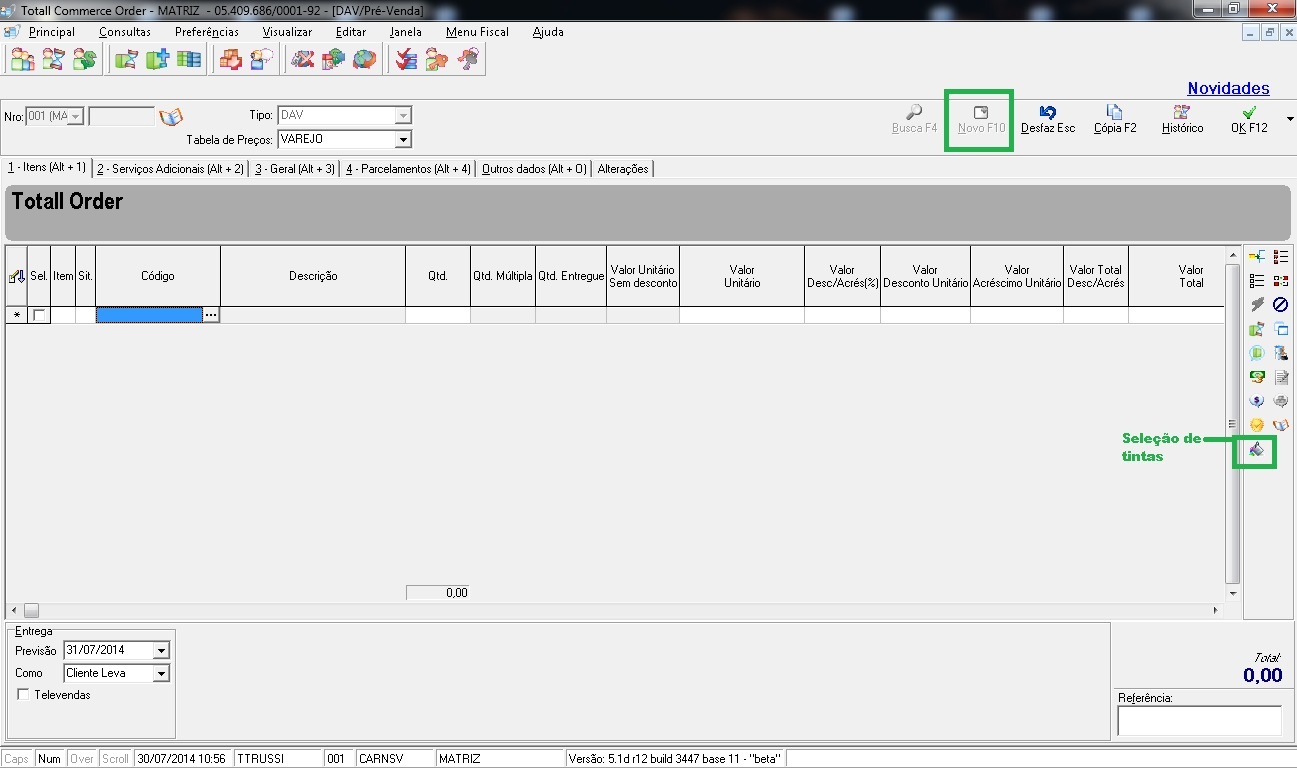The height and width of the screenshot is (769, 1297).
Task: Open the Seleção de tintas paint bucket icon
Action: tap(1257, 451)
